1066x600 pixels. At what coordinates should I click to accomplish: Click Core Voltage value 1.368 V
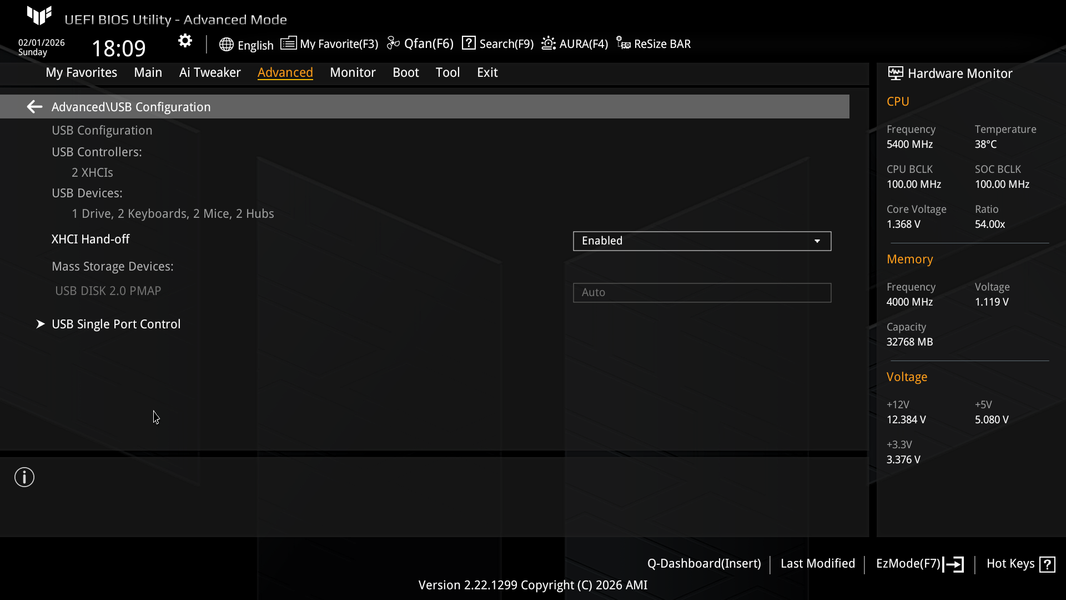point(904,224)
